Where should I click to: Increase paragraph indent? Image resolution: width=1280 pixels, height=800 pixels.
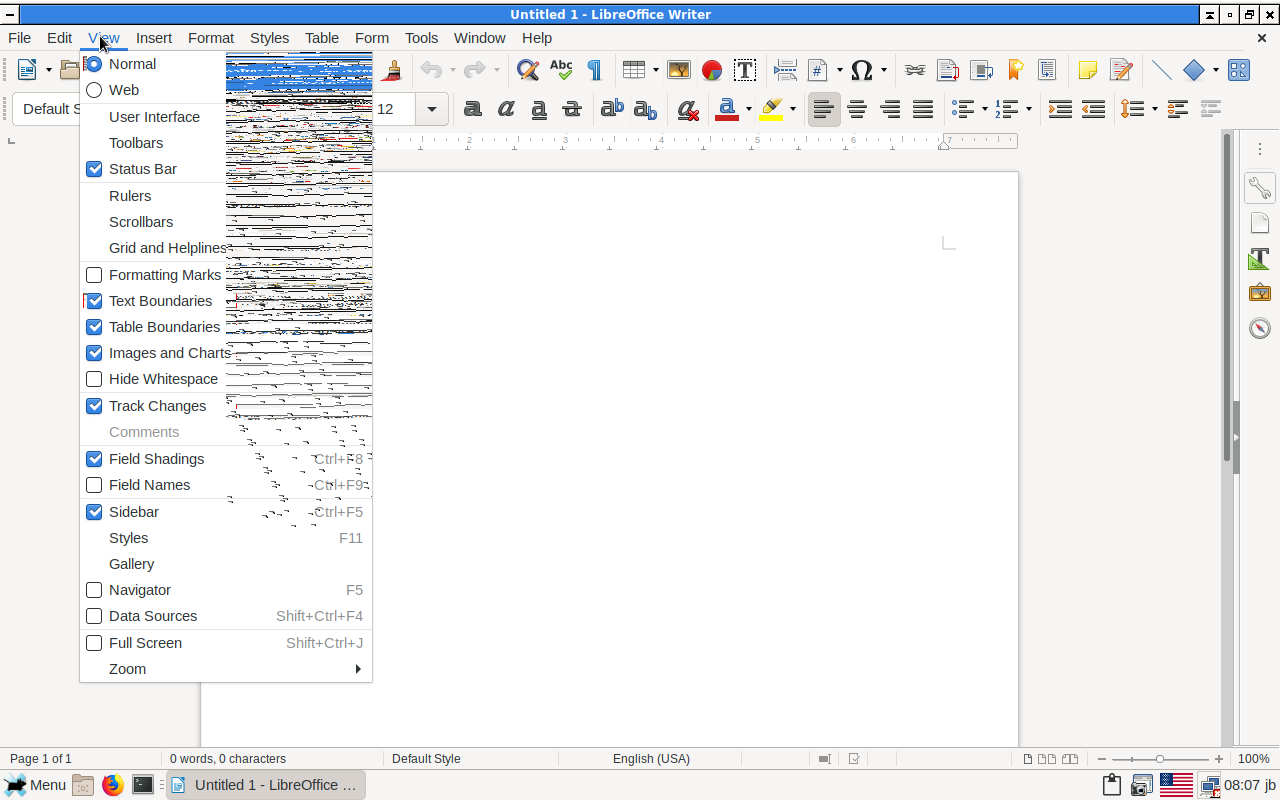tap(1061, 109)
